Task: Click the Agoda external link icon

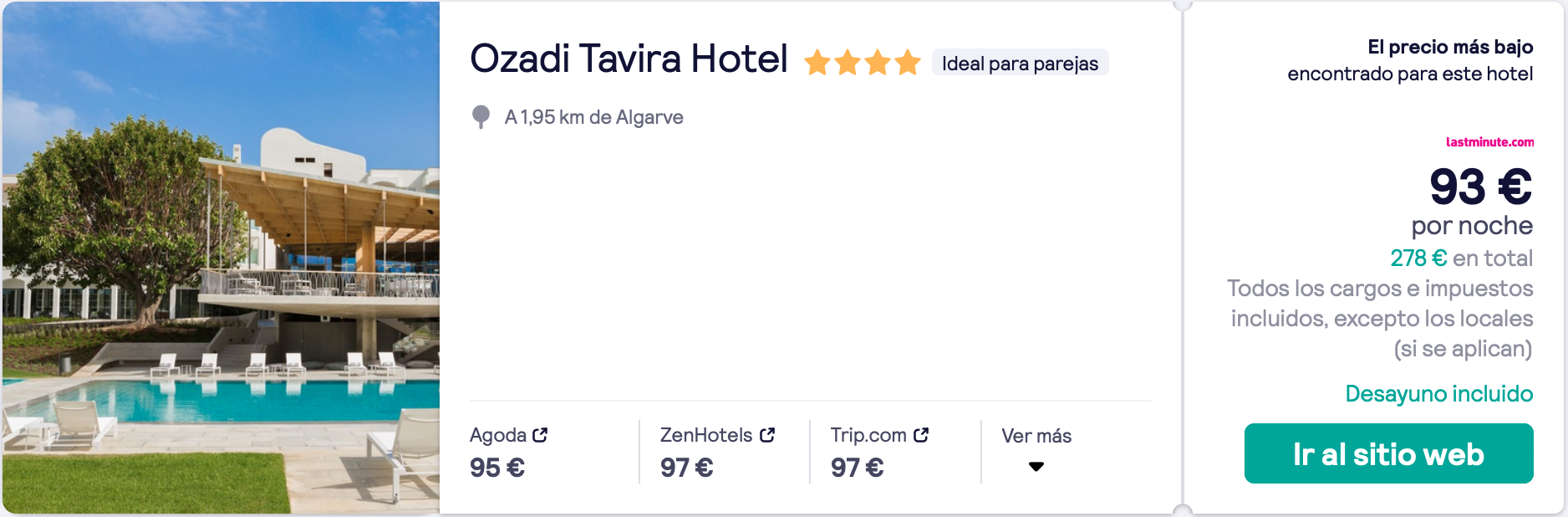Action: tap(540, 435)
